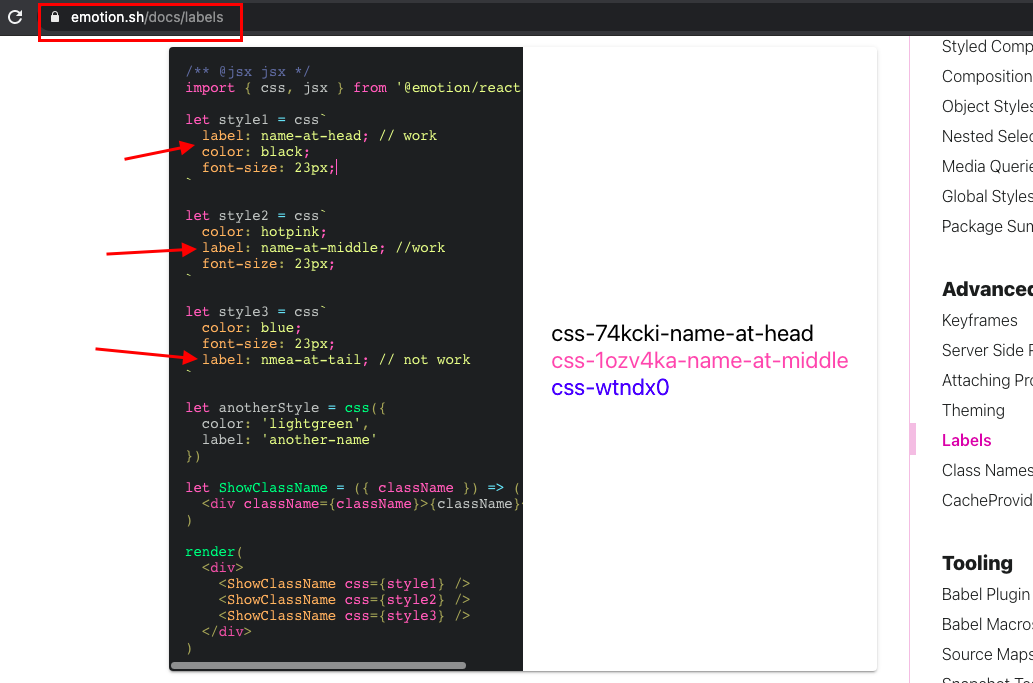1033x683 pixels.
Task: Click the 'color: hotpink;' code line
Action: tap(264, 232)
